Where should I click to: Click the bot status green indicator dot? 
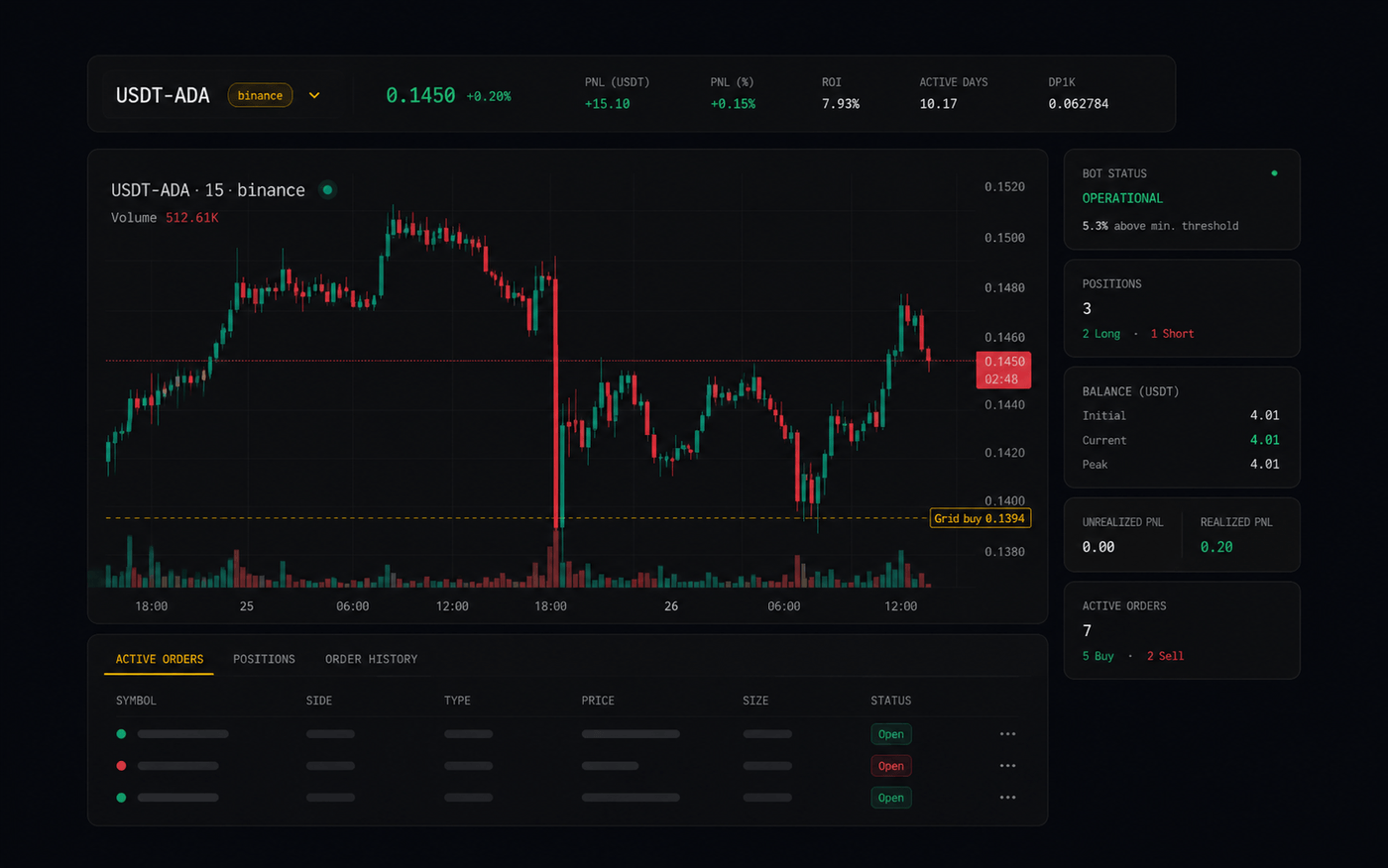(x=1274, y=173)
